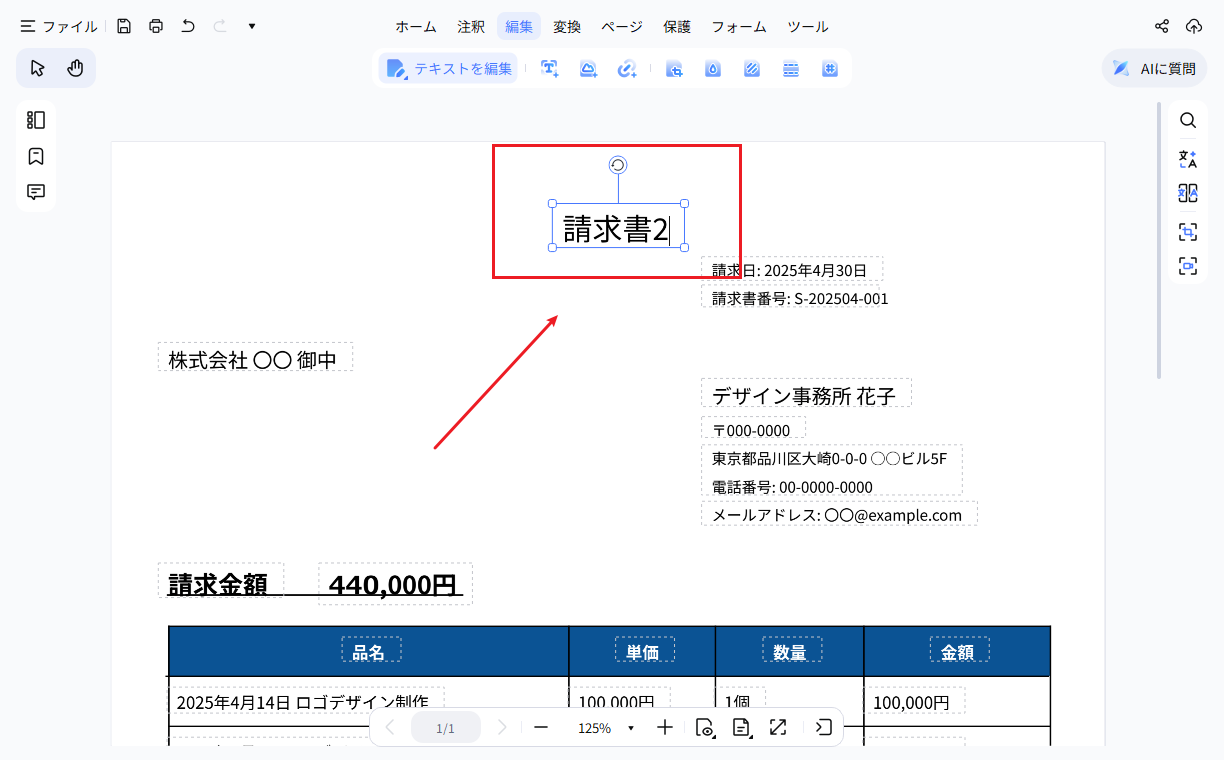
Task: Choose the hand pan tool
Action: (x=75, y=68)
